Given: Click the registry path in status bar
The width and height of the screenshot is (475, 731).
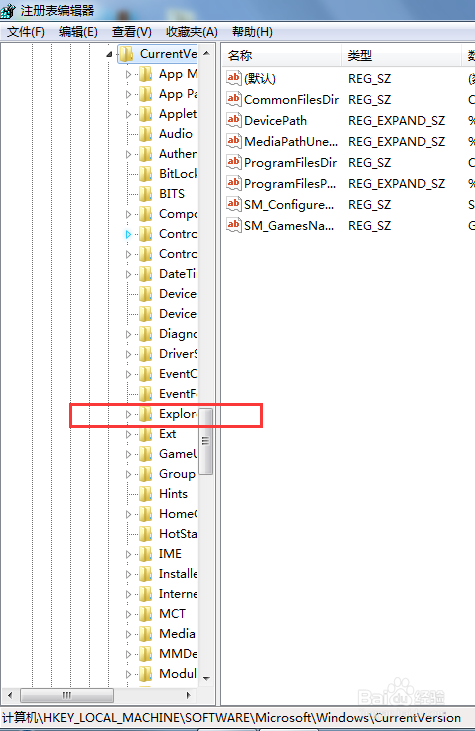Looking at the screenshot, I should tap(231, 717).
